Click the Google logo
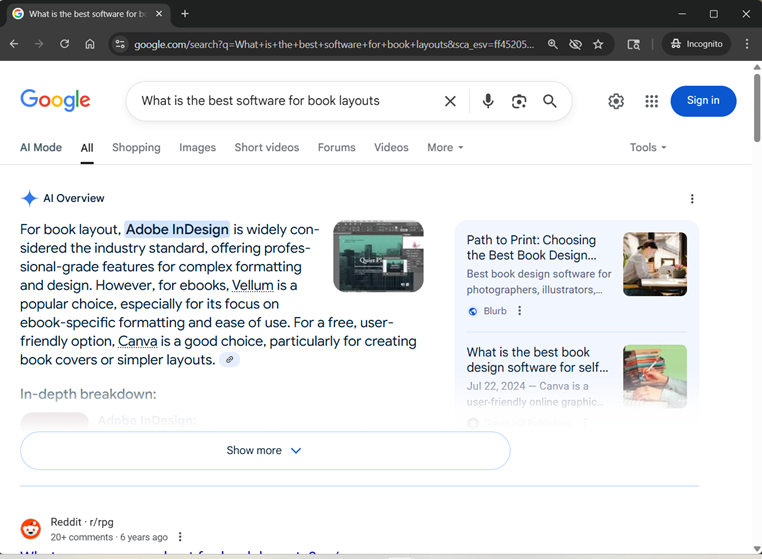 [55, 100]
